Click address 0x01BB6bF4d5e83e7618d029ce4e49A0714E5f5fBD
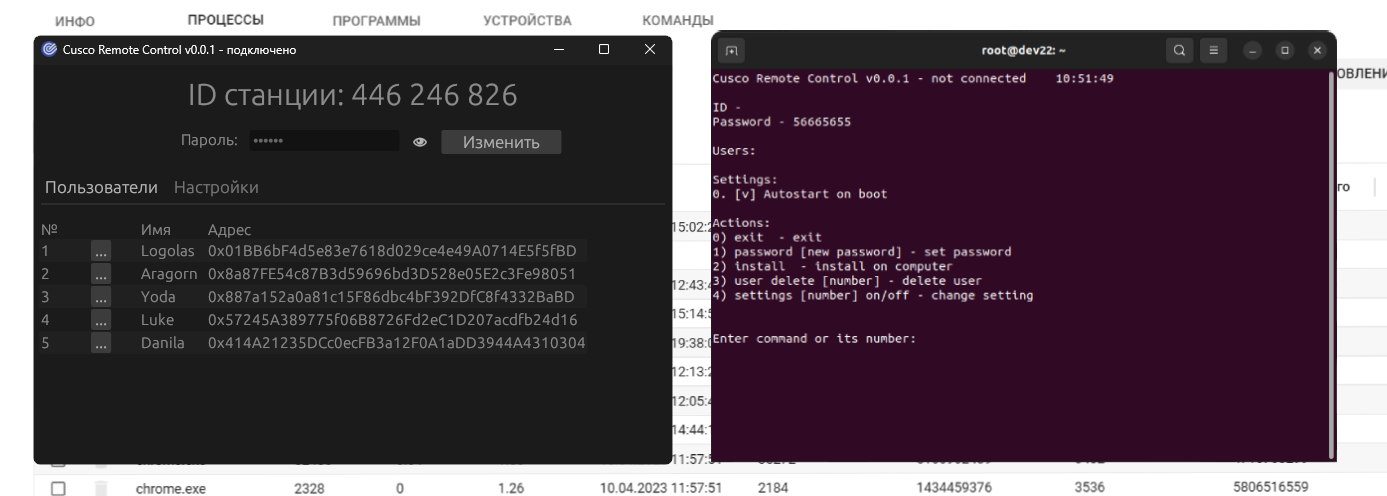 392,251
